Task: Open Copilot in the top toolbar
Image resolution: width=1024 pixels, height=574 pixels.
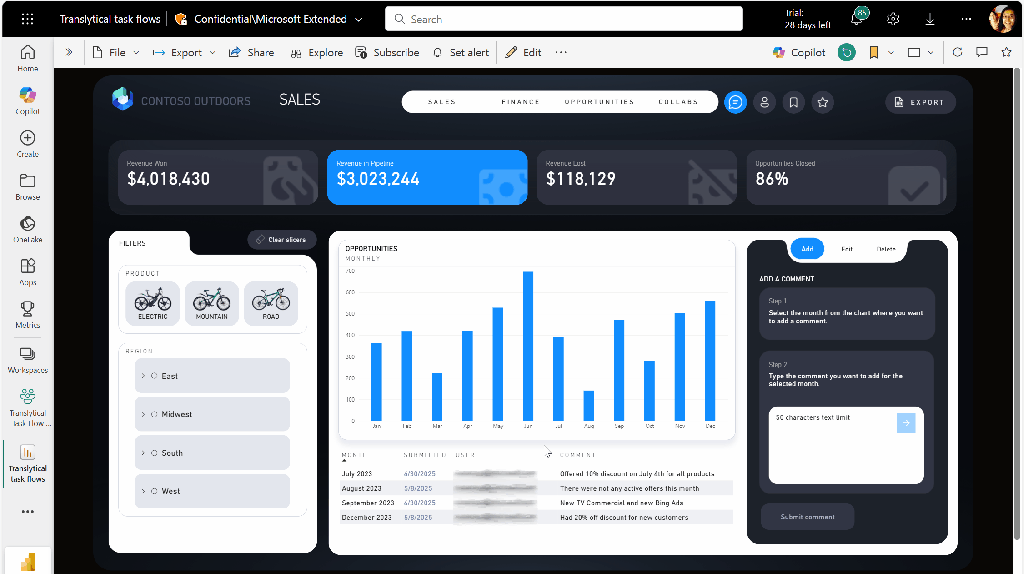Action: (x=799, y=52)
